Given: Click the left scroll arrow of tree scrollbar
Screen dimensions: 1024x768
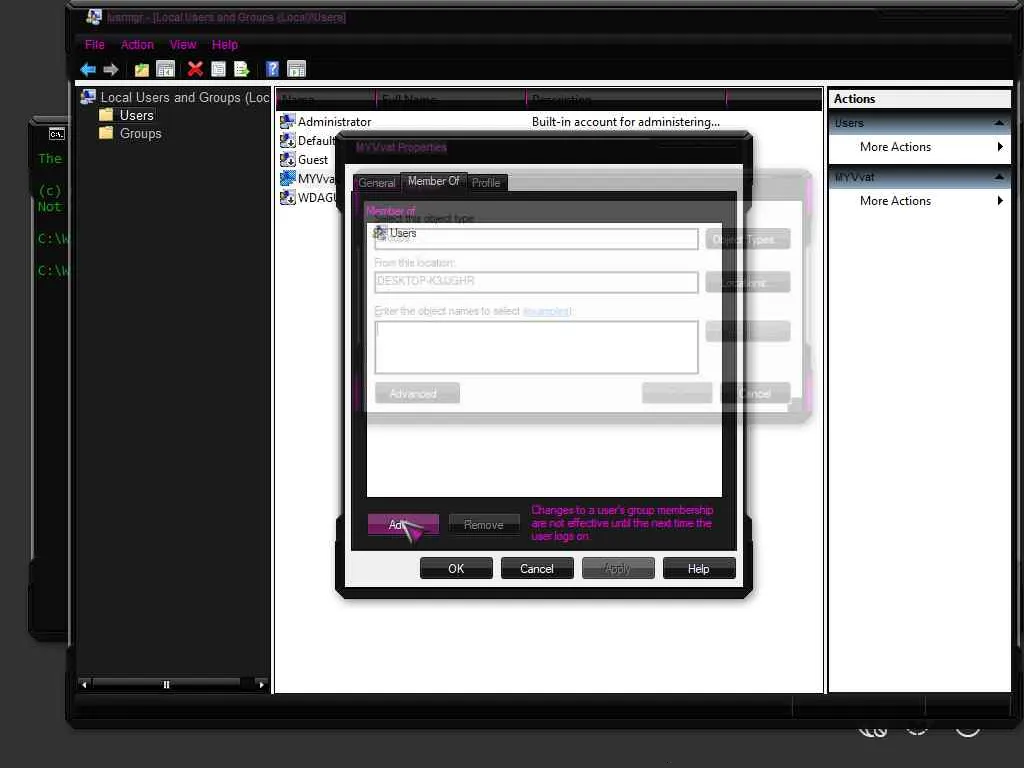Looking at the screenshot, I should coord(84,684).
